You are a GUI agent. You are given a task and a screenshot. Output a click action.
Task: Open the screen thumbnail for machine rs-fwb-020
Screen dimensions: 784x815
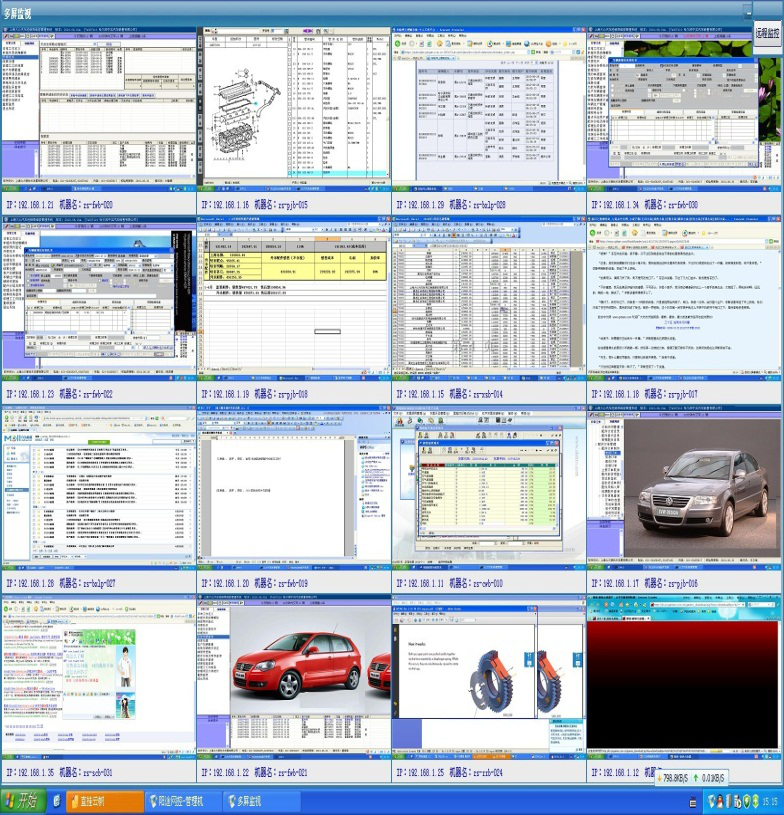pos(98,108)
